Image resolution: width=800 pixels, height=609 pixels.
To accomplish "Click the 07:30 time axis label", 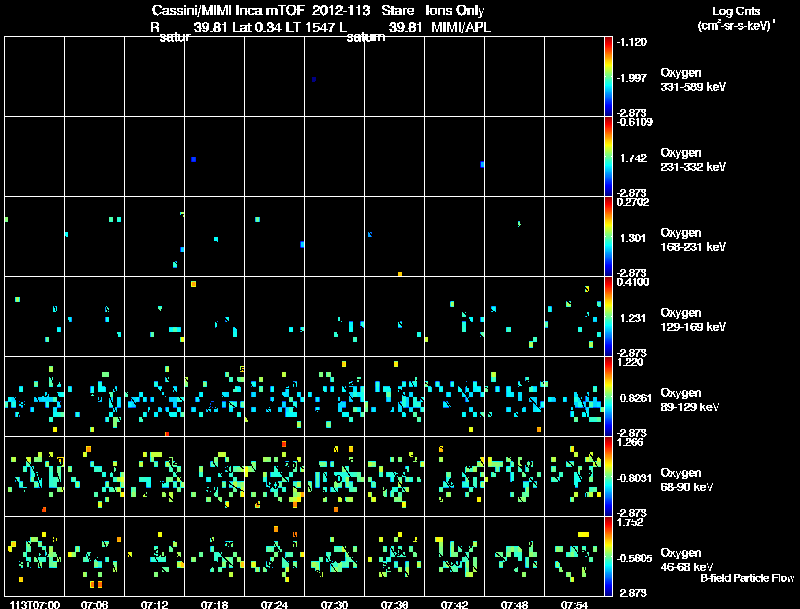I will pyautogui.click(x=334, y=605).
